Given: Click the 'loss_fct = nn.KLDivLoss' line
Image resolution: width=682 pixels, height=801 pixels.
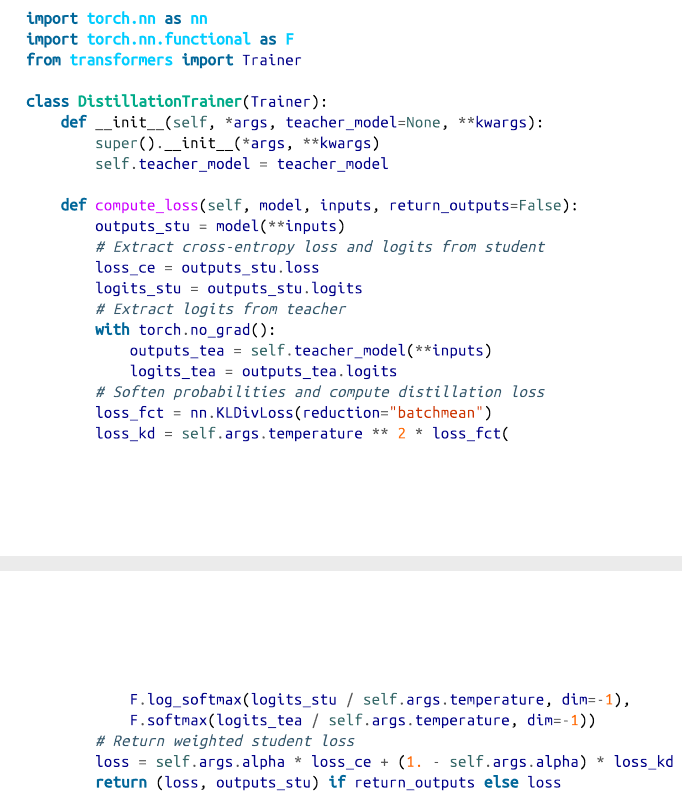Looking at the screenshot, I should coord(294,413).
